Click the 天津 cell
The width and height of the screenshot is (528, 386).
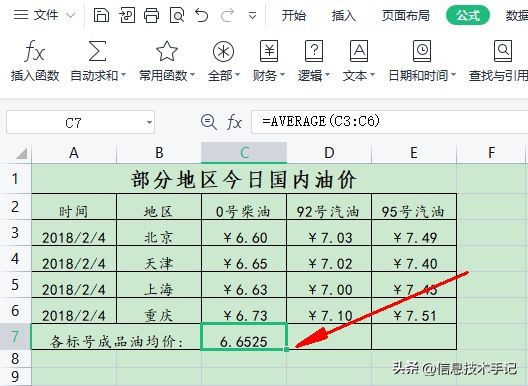point(159,259)
